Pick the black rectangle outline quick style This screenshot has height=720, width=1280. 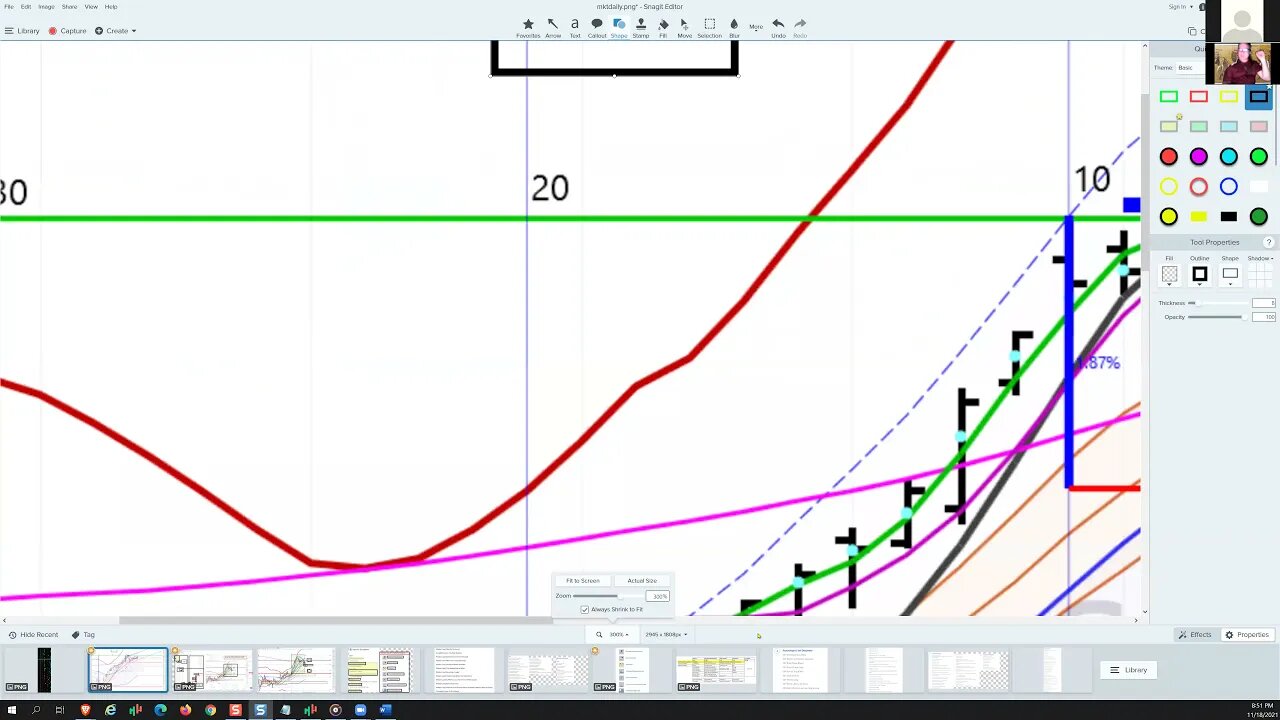coord(1258,97)
